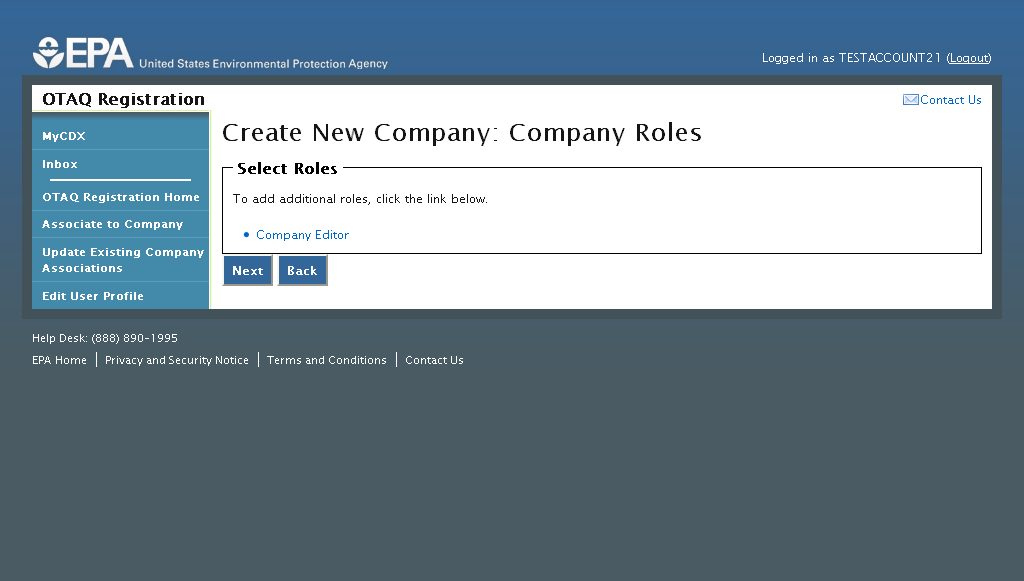
Task: Go to Inbox in the sidebar
Action: point(60,164)
